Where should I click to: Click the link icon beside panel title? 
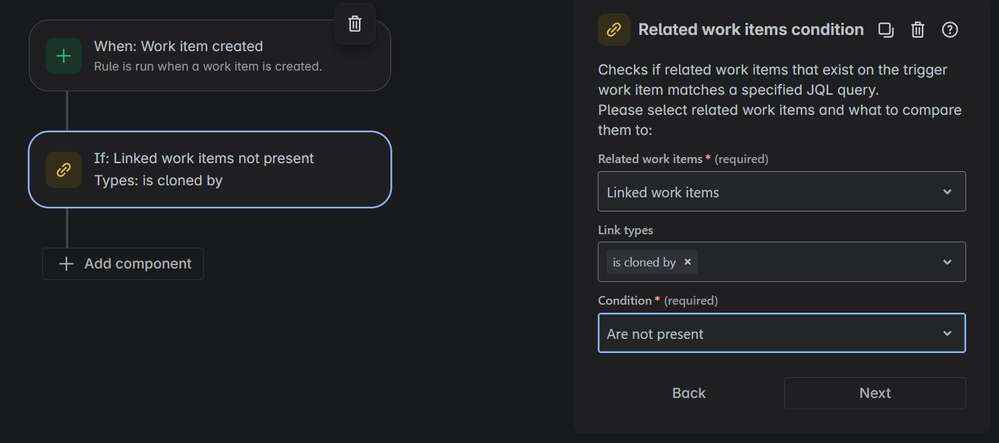click(614, 30)
